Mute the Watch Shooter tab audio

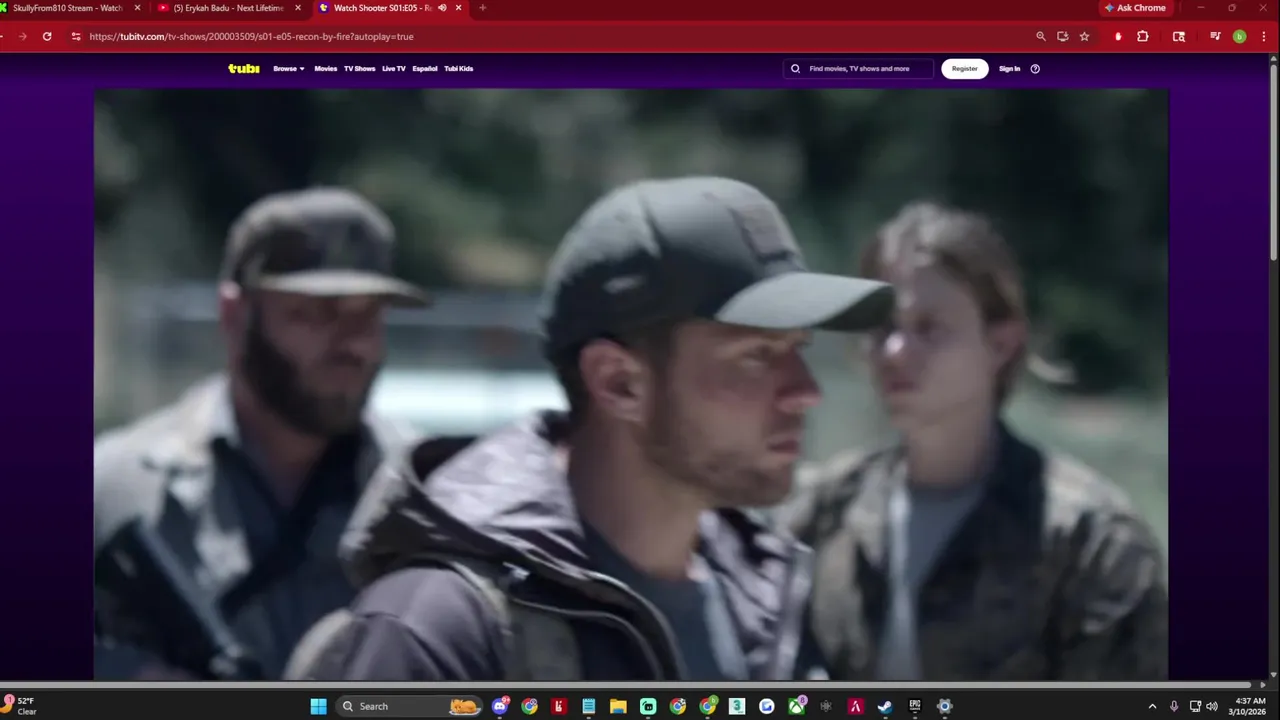point(442,8)
